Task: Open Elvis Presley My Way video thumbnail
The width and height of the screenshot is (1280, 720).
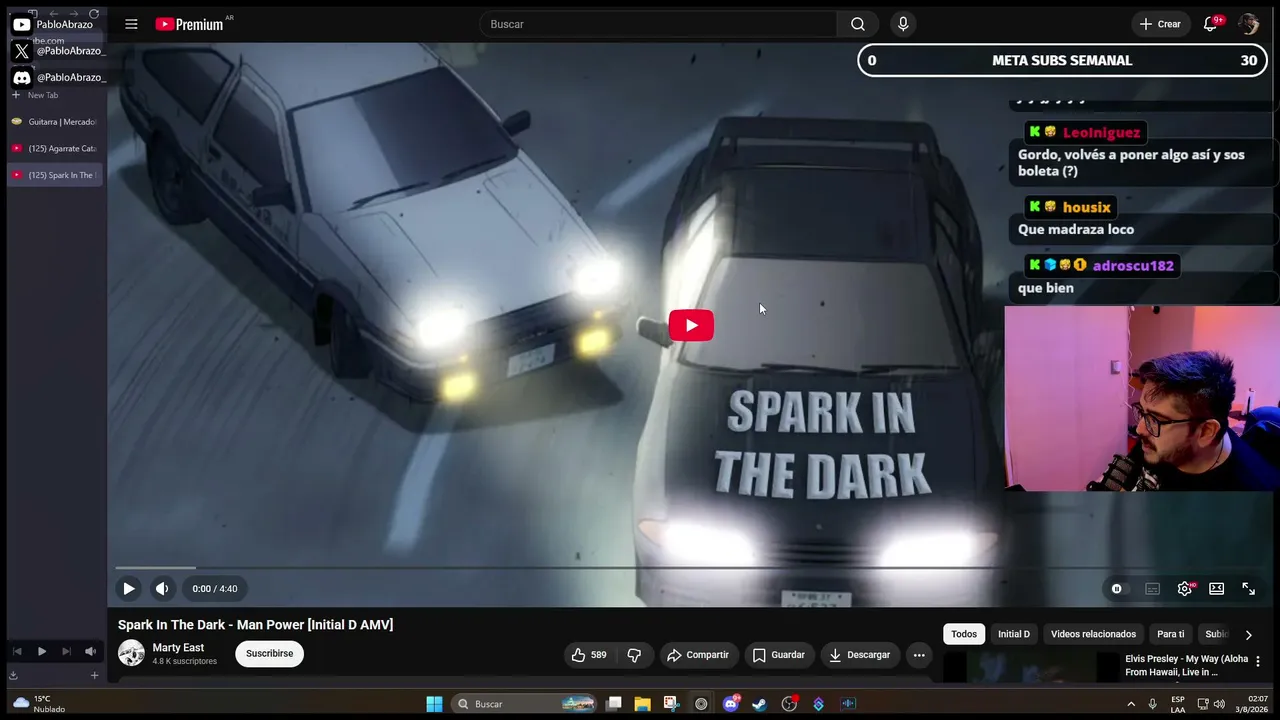Action: tap(1030, 667)
